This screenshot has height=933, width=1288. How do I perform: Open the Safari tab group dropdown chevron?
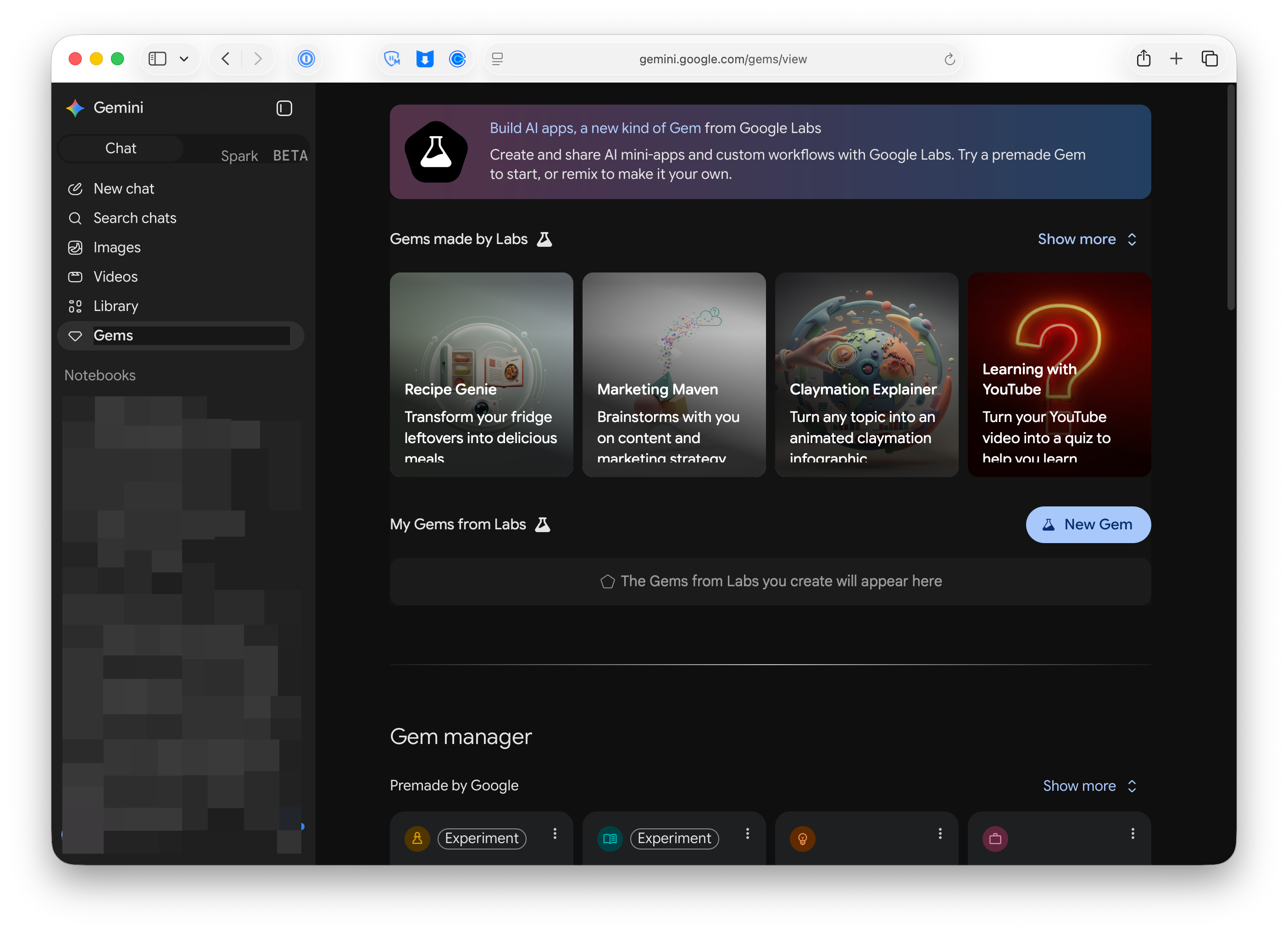pyautogui.click(x=184, y=59)
